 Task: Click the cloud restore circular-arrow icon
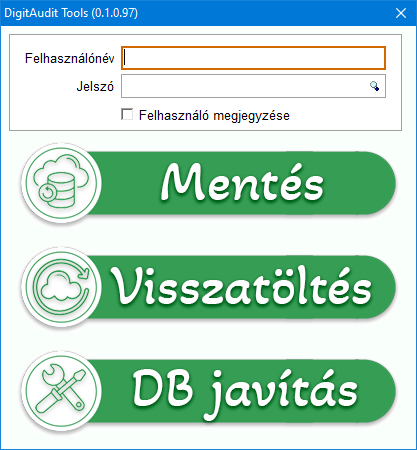[x=61, y=287]
